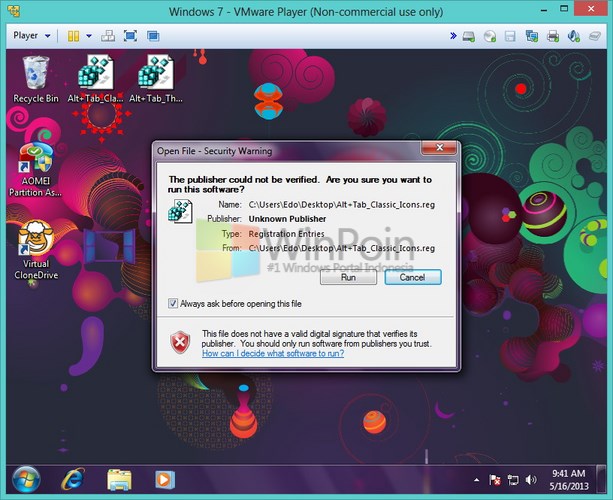
Task: Click the 'Unknown Publisher' text
Action: pos(287,219)
